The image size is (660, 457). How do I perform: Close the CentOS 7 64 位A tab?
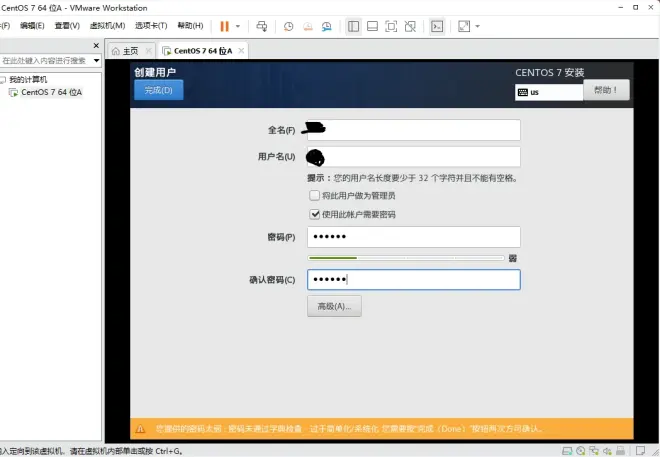point(241,50)
